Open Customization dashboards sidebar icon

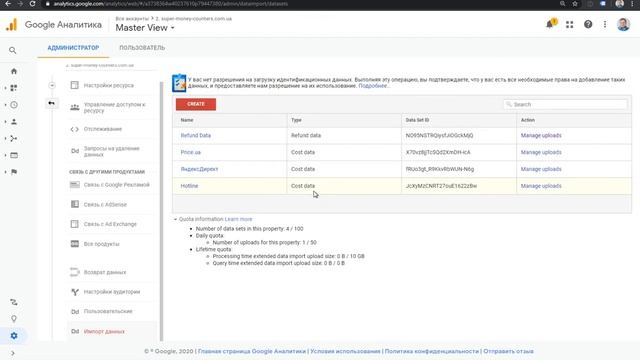point(14,88)
